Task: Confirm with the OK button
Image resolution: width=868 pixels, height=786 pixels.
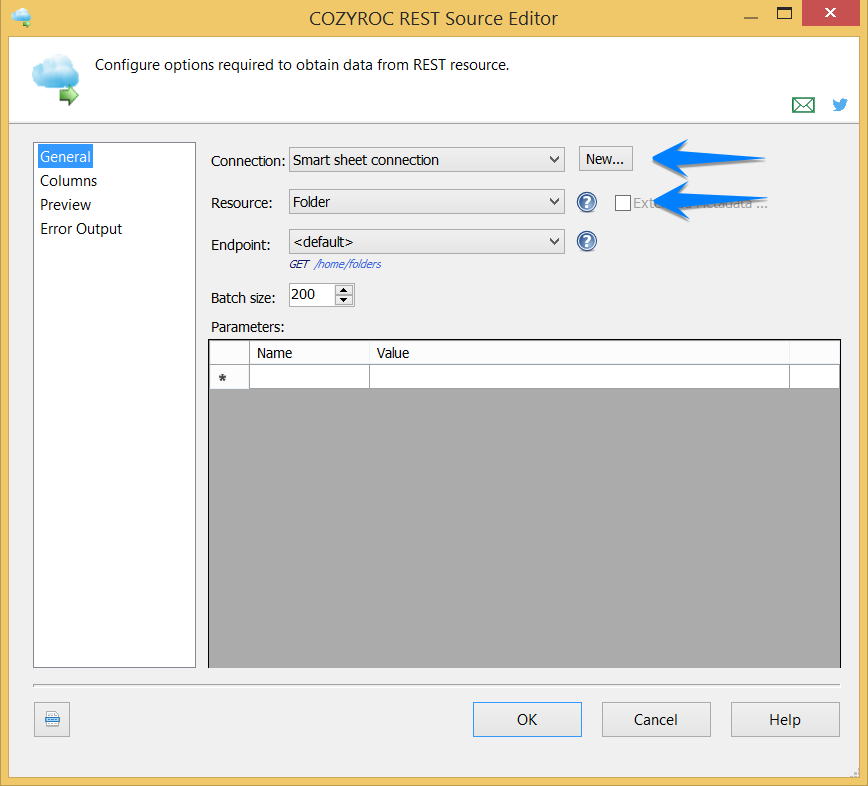Action: click(527, 719)
